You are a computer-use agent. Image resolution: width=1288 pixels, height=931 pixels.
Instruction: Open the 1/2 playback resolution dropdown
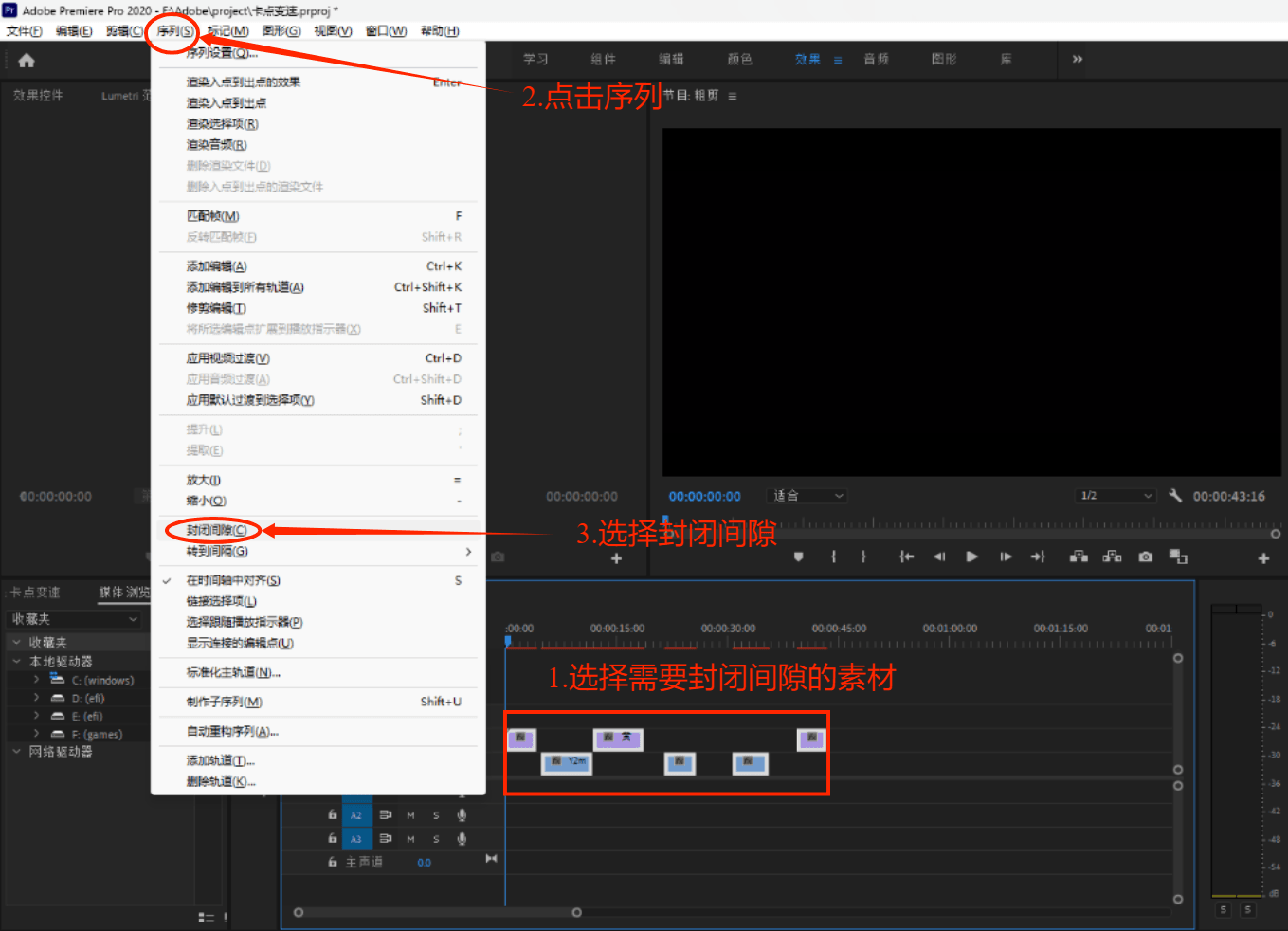[1116, 496]
